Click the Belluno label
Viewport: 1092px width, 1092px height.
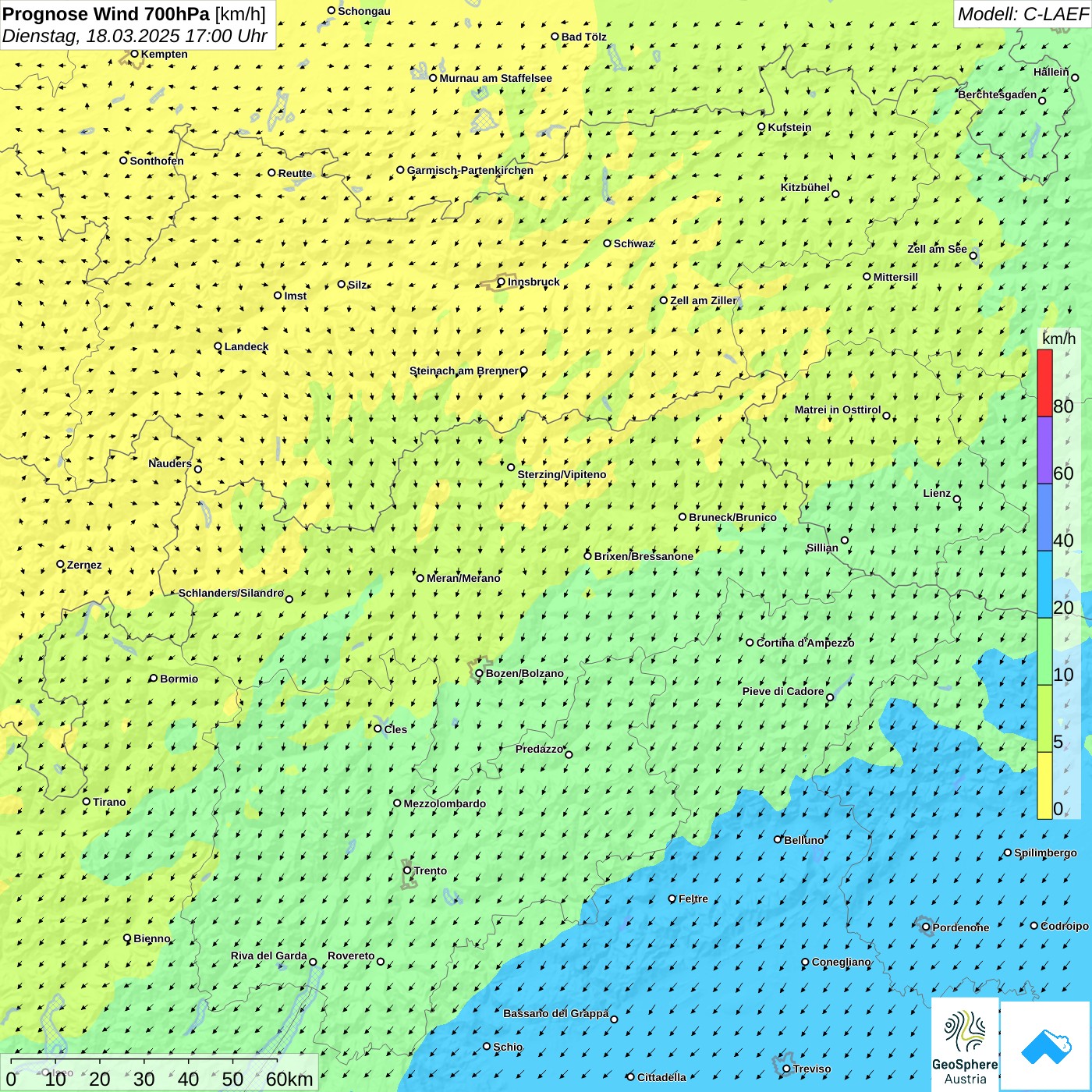coord(803,840)
